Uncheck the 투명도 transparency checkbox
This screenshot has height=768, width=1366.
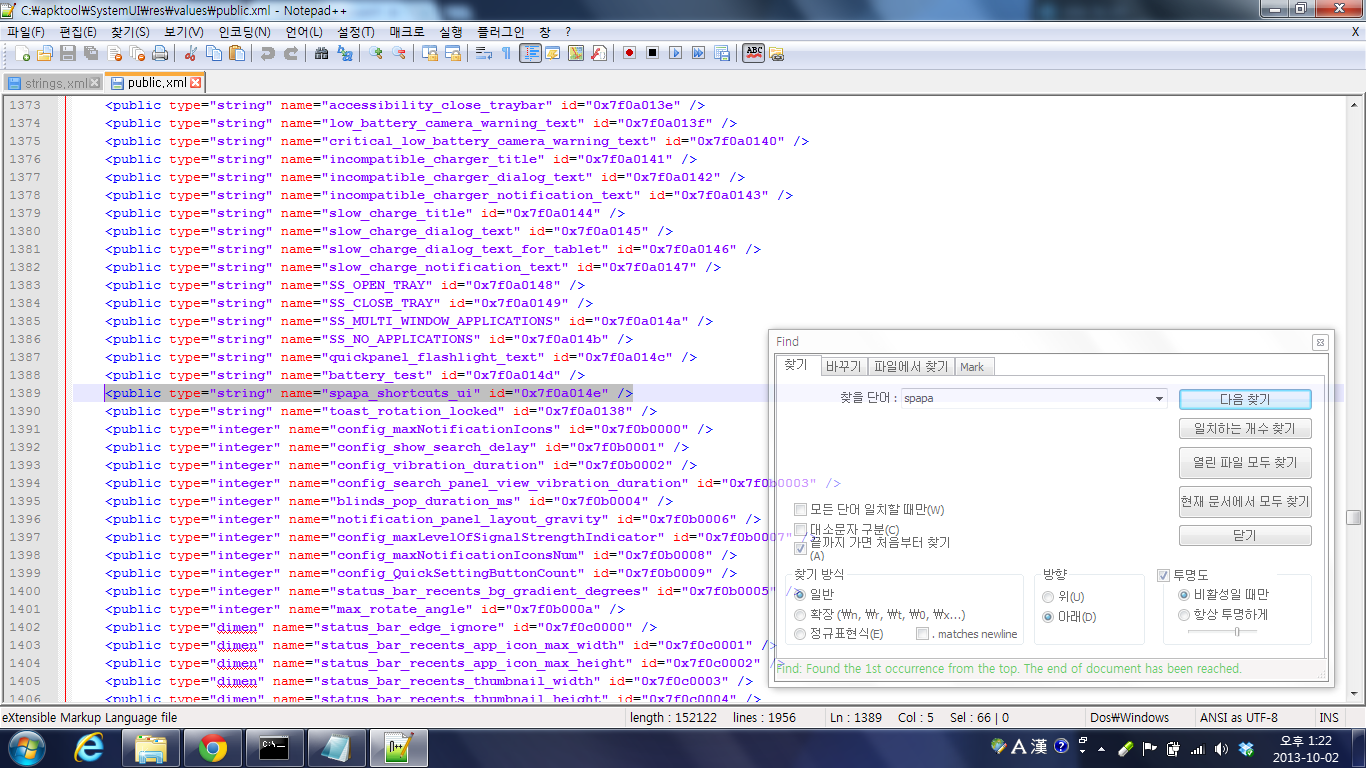[x=1163, y=575]
